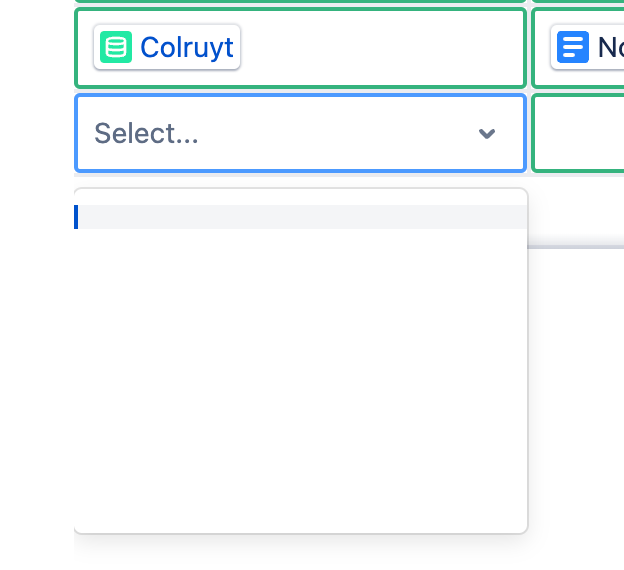Select the empty green cell beside Select...

pyautogui.click(x=578, y=133)
